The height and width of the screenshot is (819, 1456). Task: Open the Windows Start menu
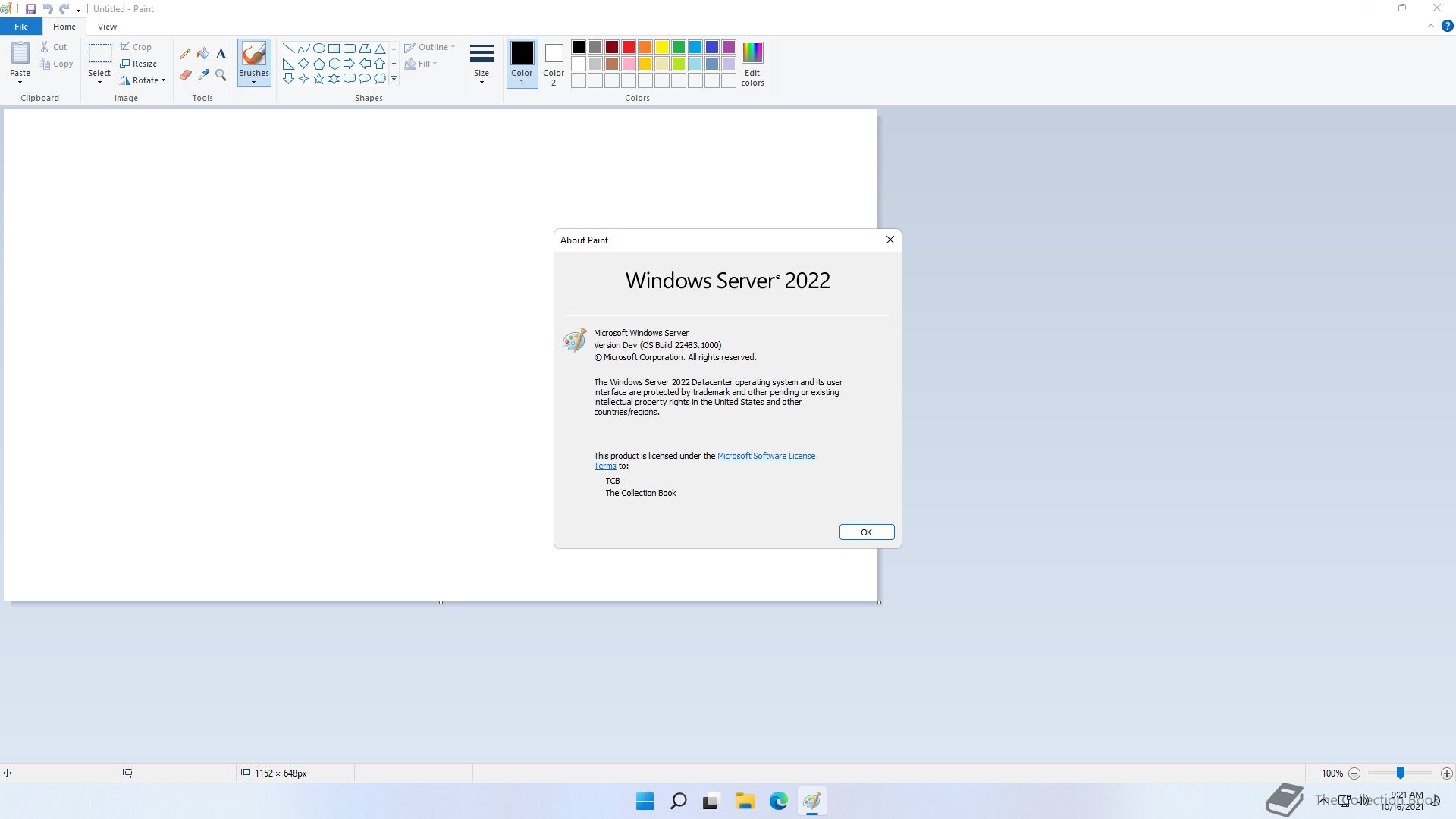tap(645, 802)
